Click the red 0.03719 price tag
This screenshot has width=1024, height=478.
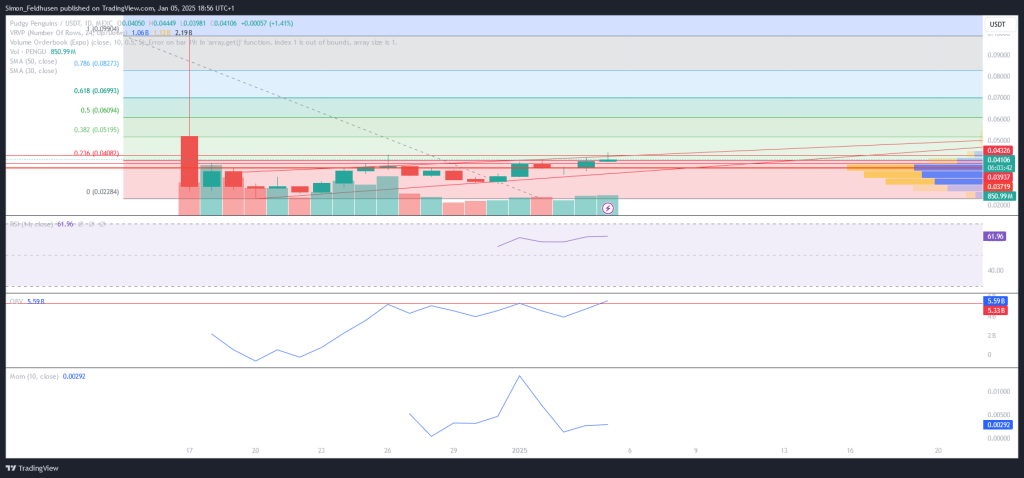click(x=999, y=187)
